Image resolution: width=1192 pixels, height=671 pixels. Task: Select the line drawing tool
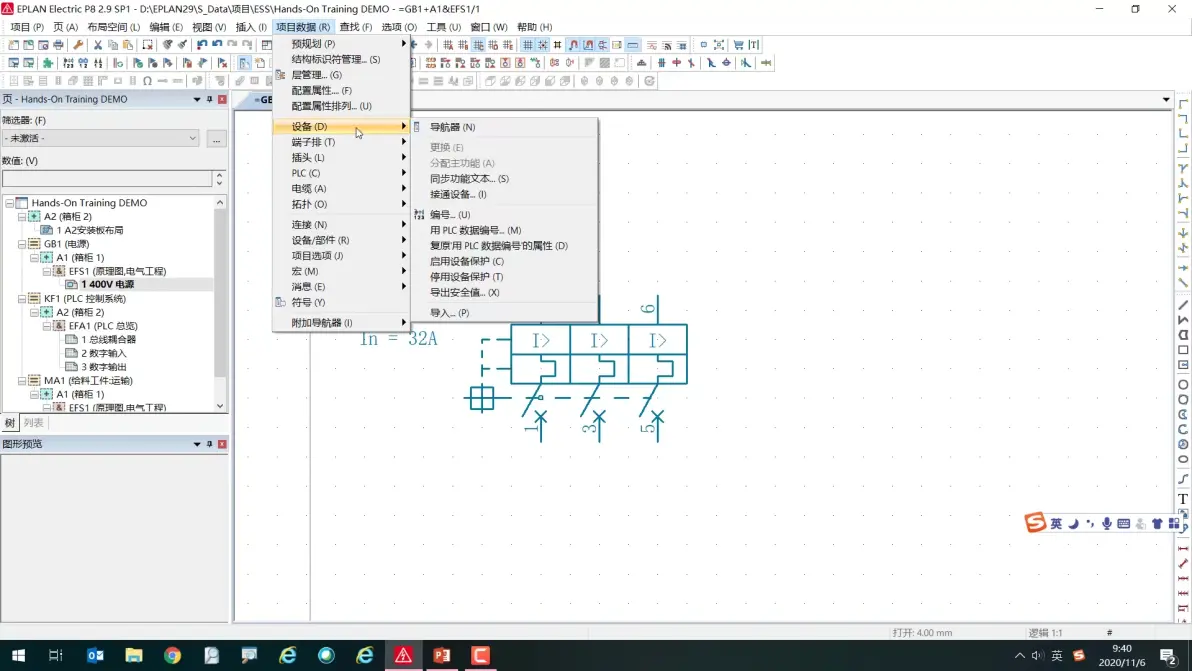click(1183, 305)
